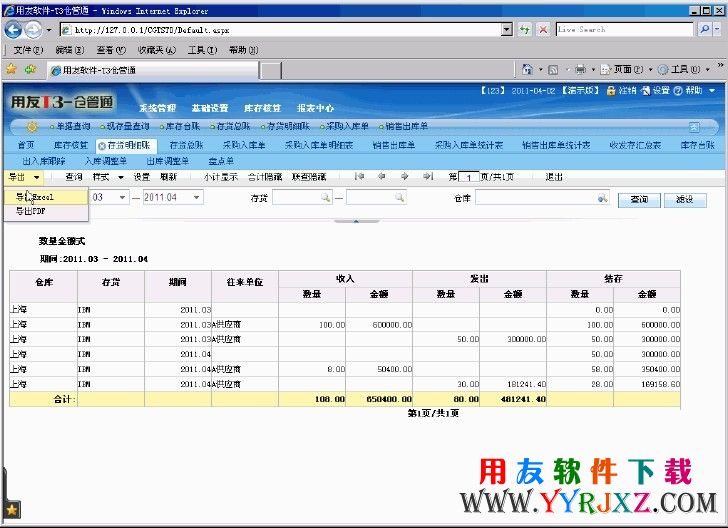Open the 收藏夹 favorites menu
Image resolution: width=728 pixels, height=528 pixels.
pos(156,50)
